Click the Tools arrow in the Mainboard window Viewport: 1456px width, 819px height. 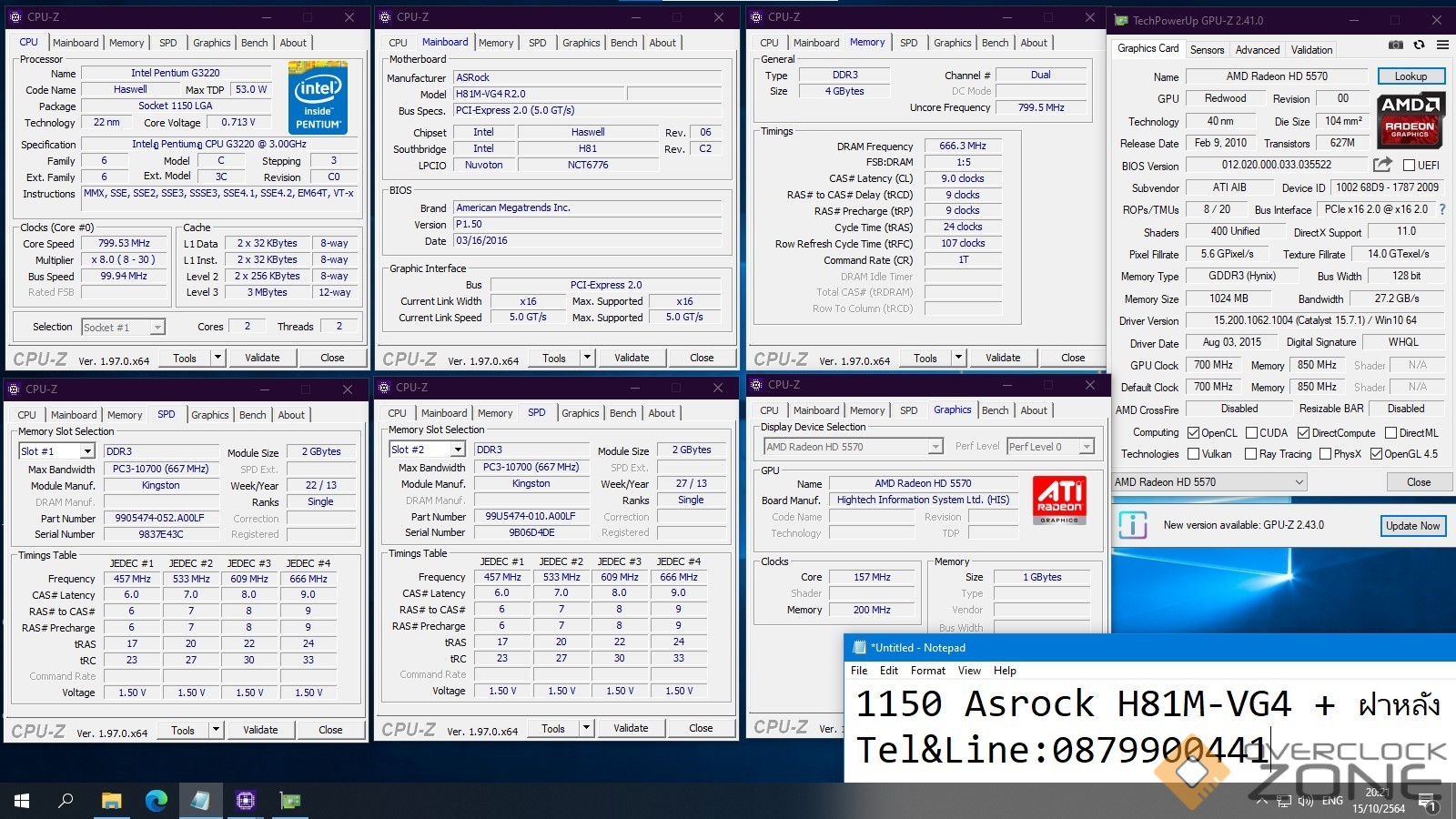[x=588, y=359]
